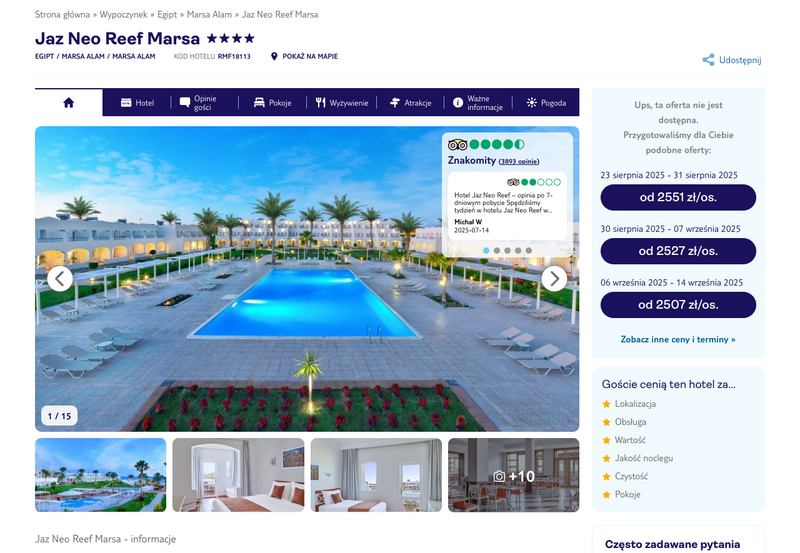
Task: Click the home icon tab
Action: [68, 103]
